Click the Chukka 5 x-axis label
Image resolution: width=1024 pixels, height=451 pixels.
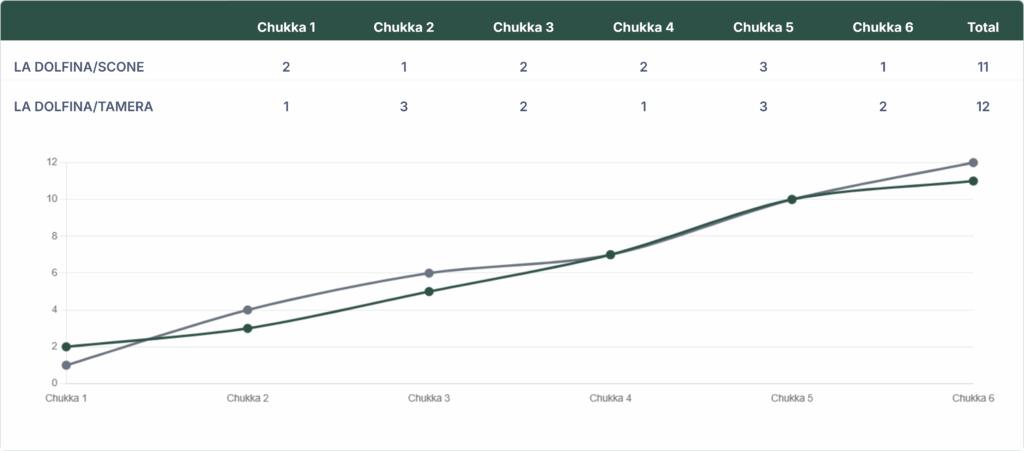click(x=791, y=398)
